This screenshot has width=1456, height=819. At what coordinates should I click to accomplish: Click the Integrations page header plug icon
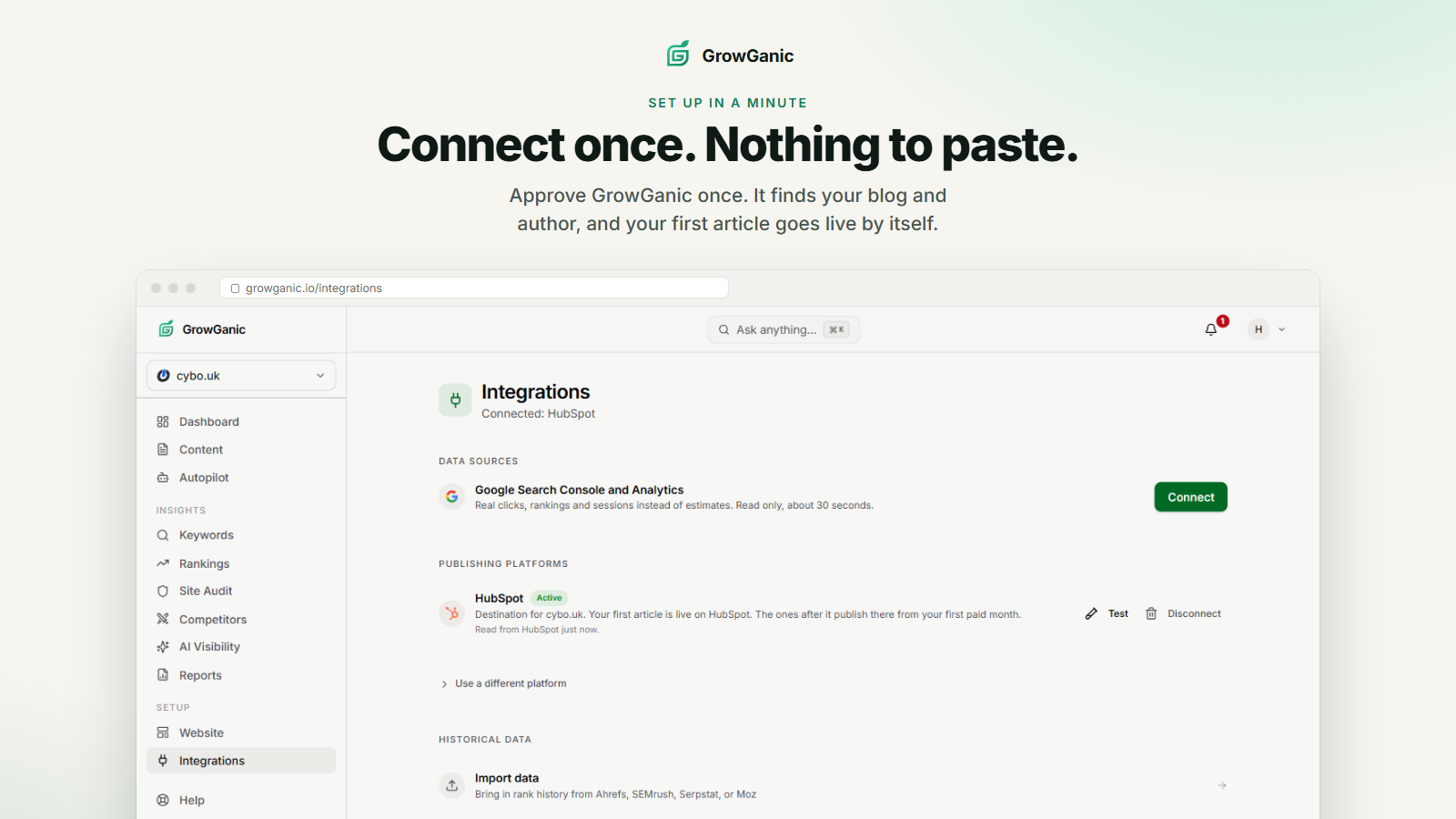tap(455, 399)
